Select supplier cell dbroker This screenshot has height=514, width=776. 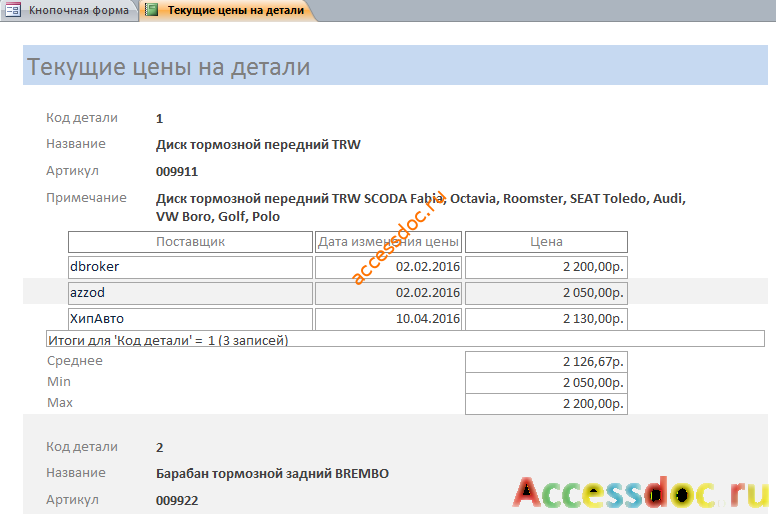[x=191, y=267]
